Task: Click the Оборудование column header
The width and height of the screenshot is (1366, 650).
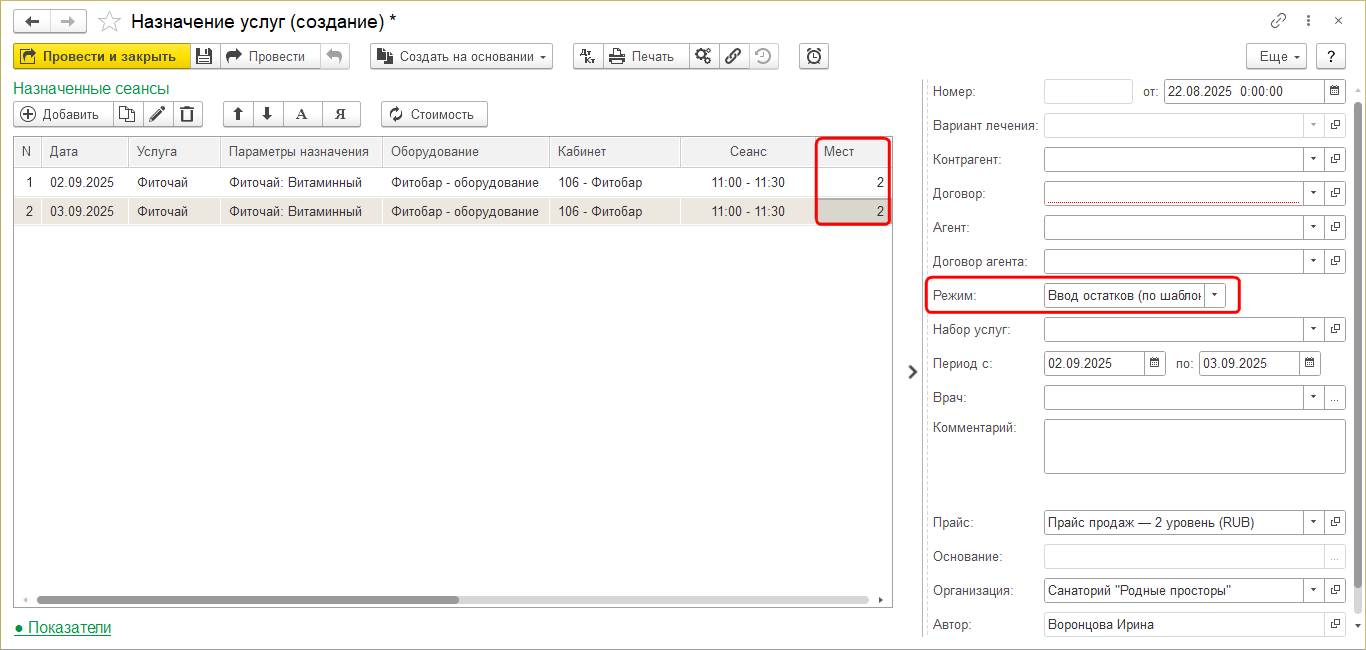Action: [466, 152]
